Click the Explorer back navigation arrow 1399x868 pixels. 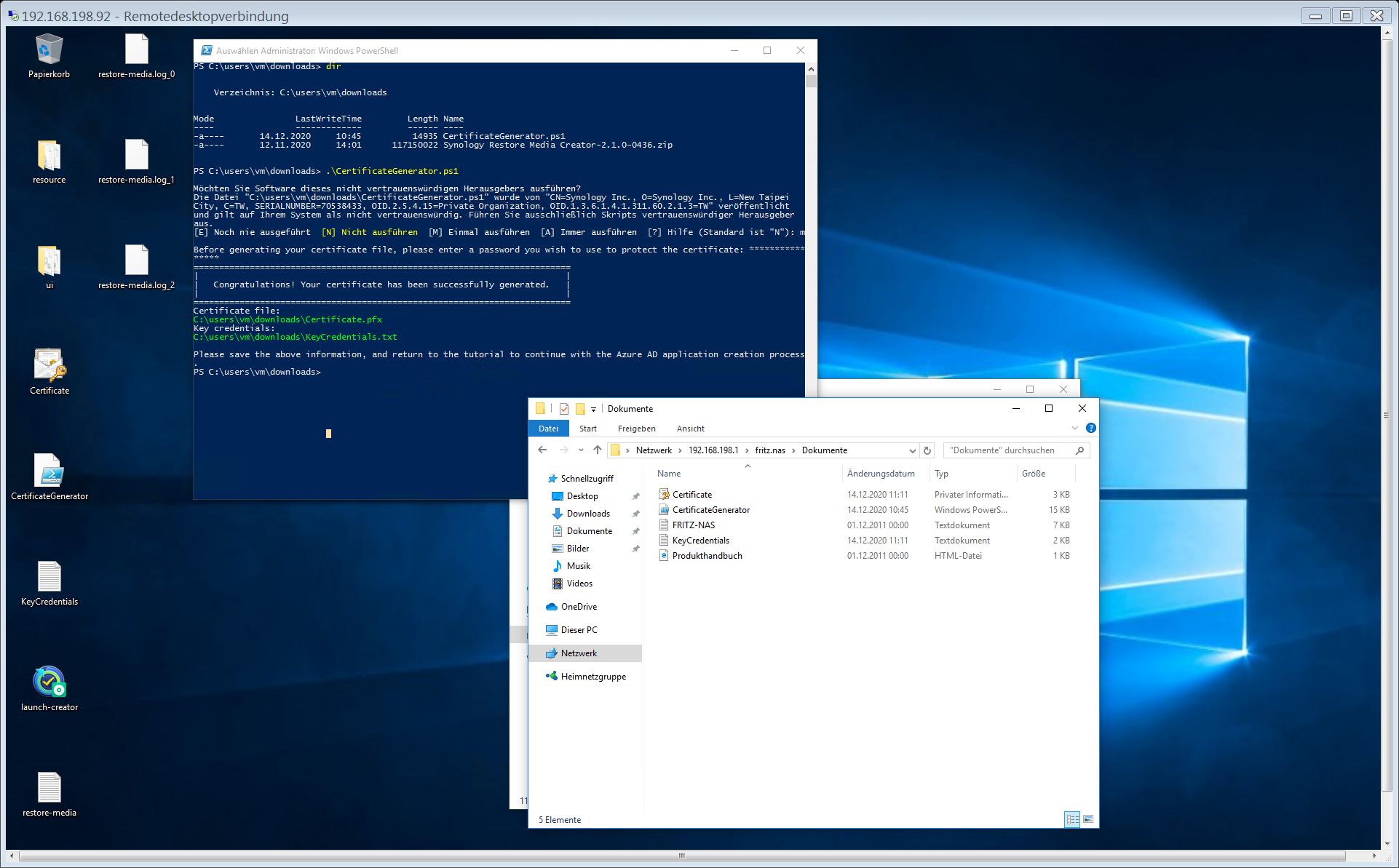[542, 450]
